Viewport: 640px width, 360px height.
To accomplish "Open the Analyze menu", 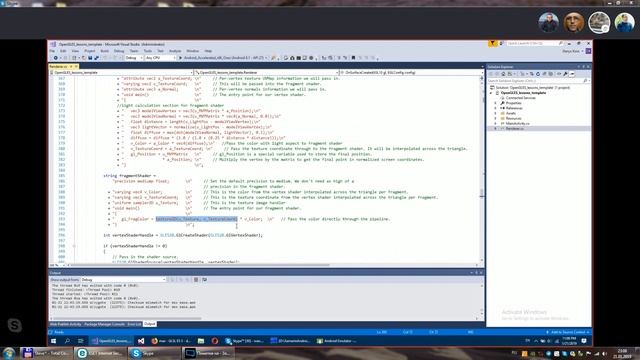I will coord(175,51).
